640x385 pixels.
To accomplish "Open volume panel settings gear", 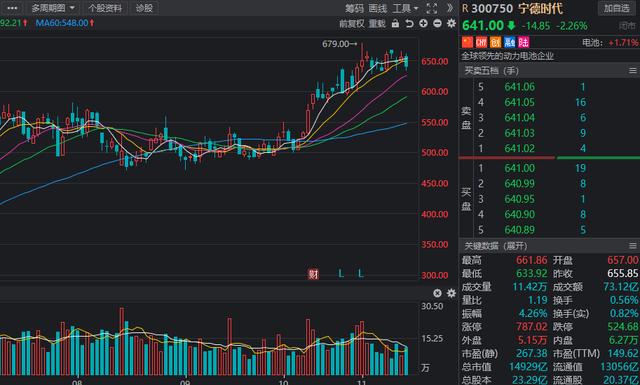I will coord(451,293).
